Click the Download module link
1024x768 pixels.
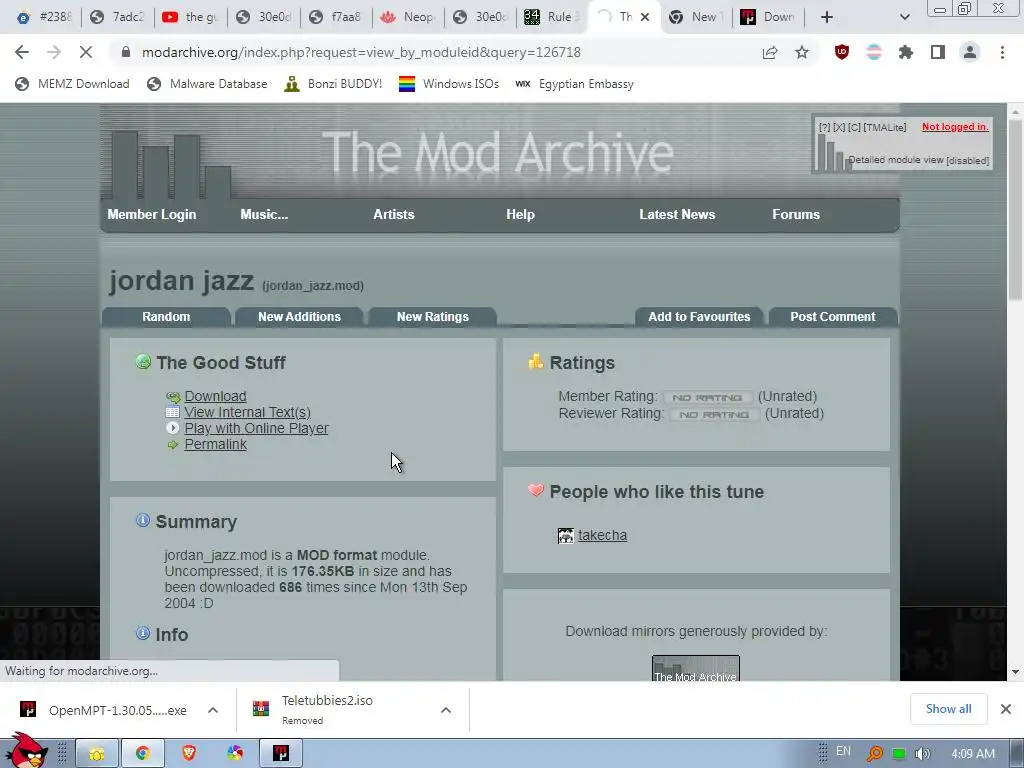216,396
